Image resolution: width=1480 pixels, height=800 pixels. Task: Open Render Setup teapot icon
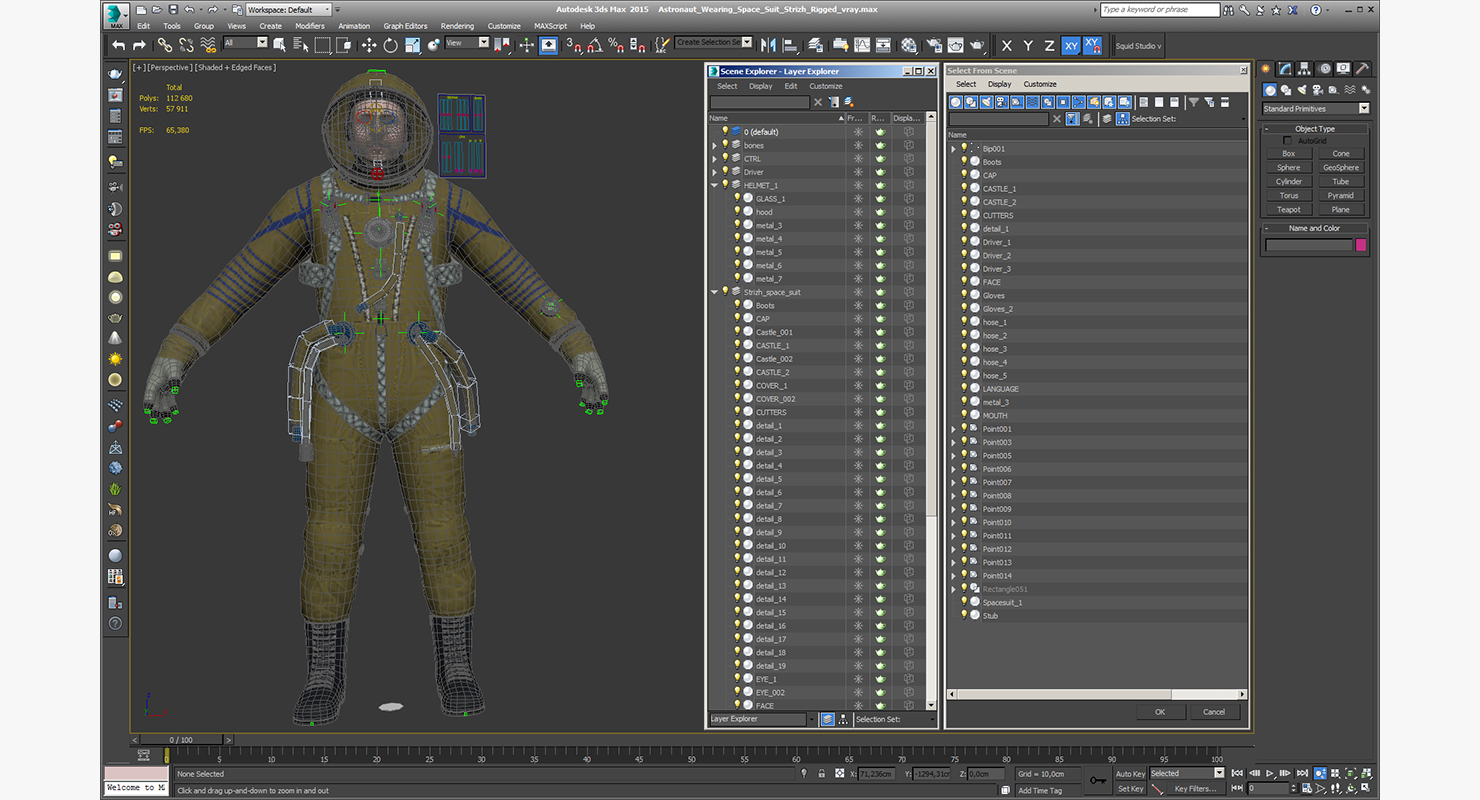[933, 45]
